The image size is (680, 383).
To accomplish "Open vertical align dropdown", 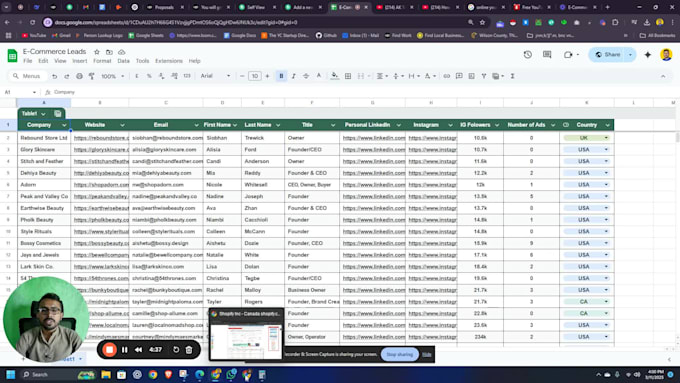I will (398, 76).
